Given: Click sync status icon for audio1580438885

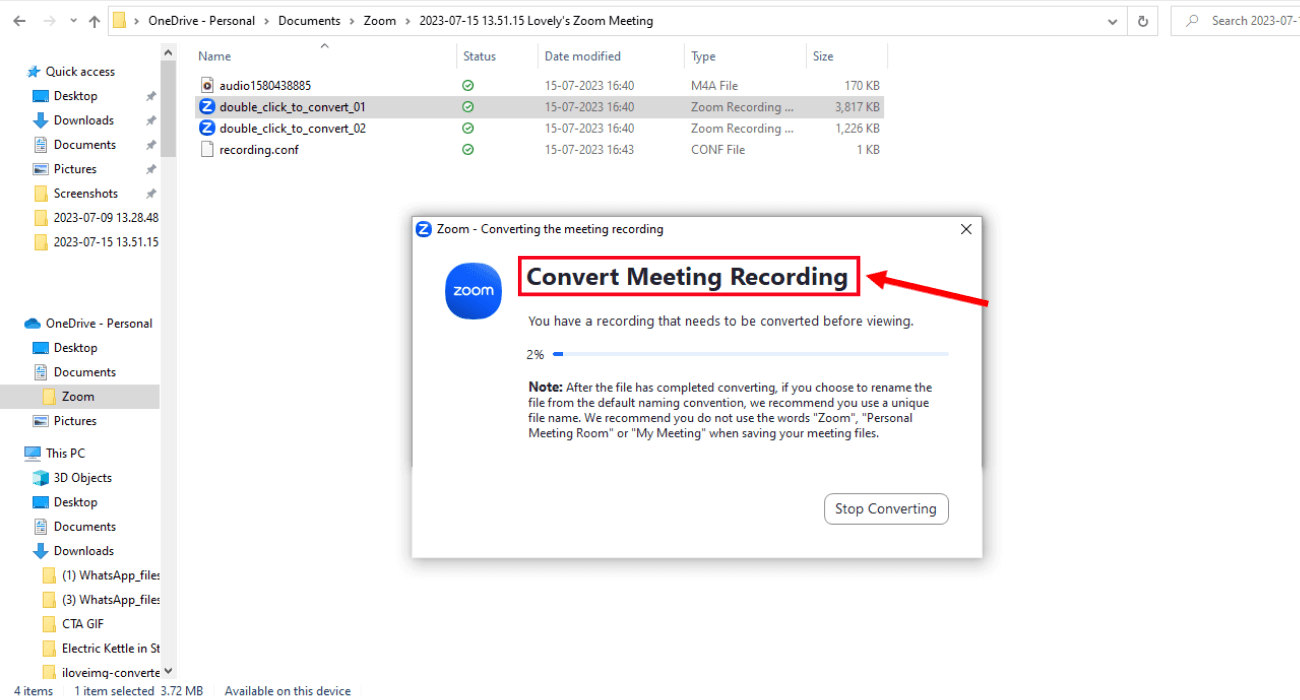Looking at the screenshot, I should tap(468, 86).
